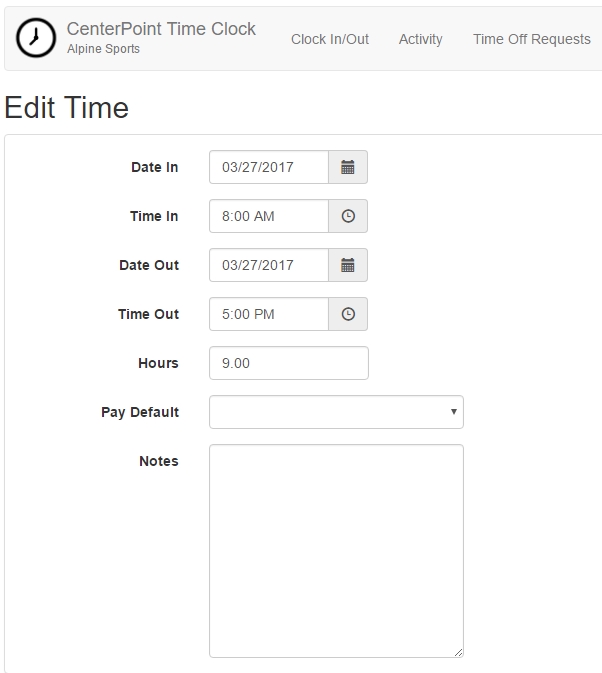Click the CenterPoint clock logo icon
This screenshot has height=673, width=602.
36,38
